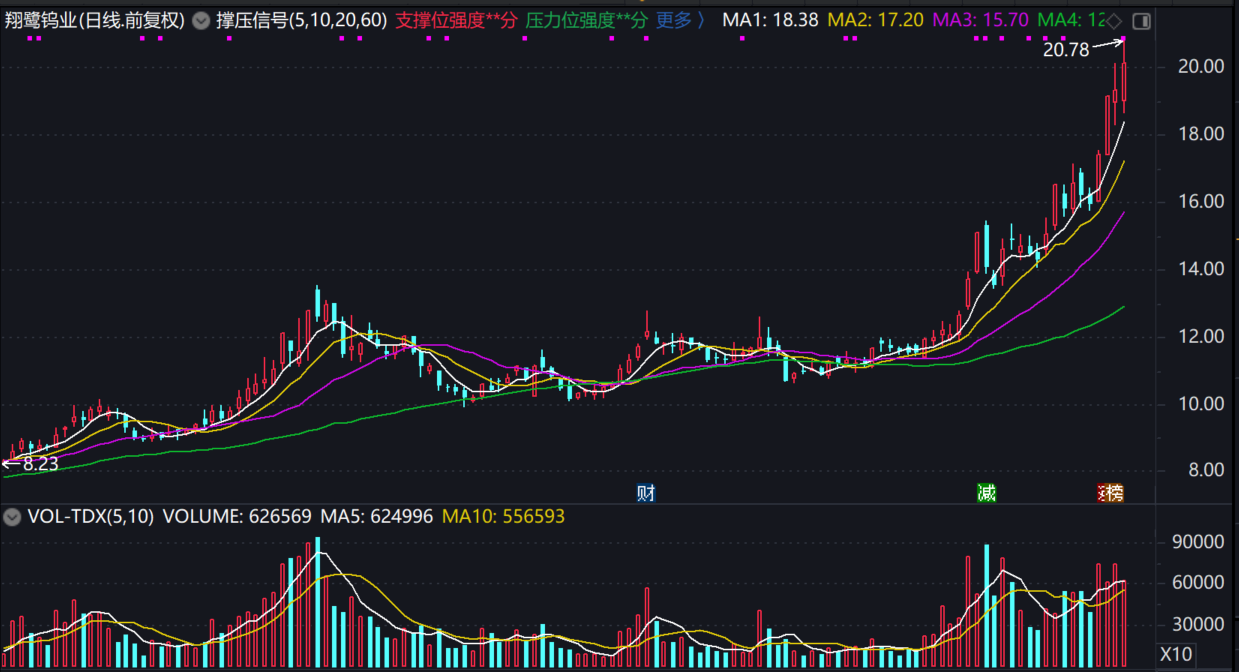Click the 8.23 low price annotation
Image resolution: width=1239 pixels, height=672 pixels.
pyautogui.click(x=38, y=463)
